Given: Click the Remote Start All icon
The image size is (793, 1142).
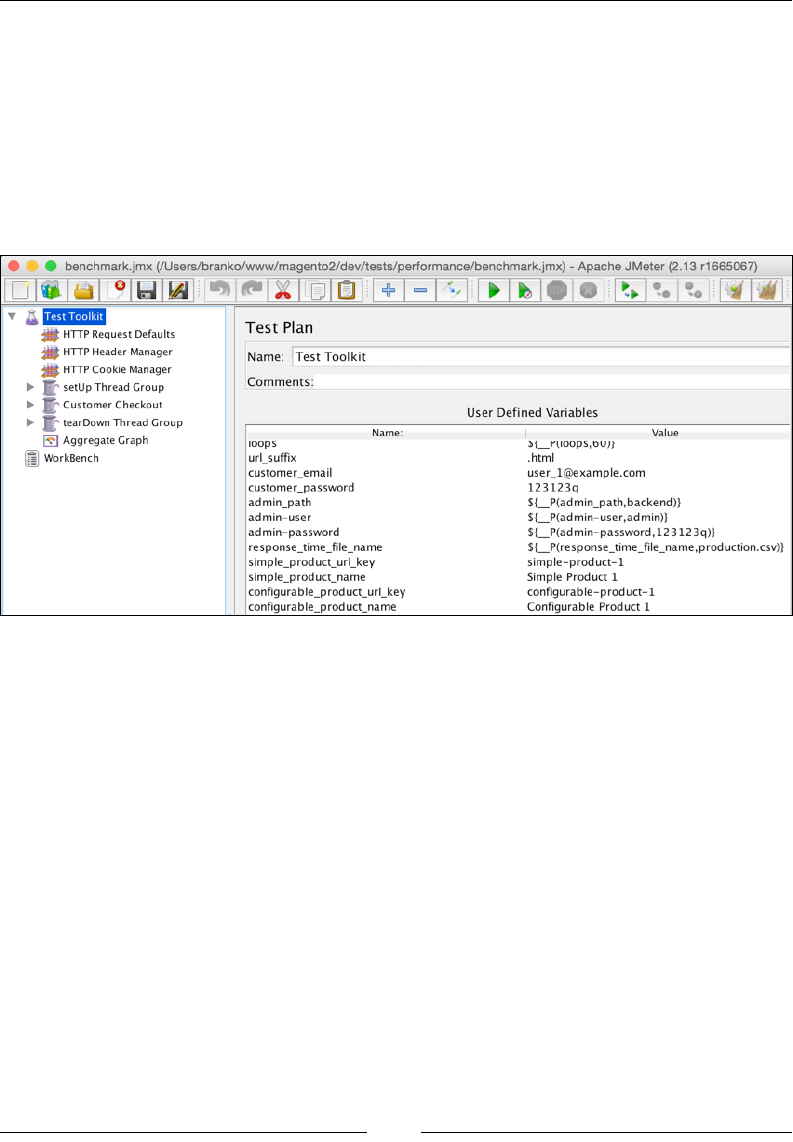Looking at the screenshot, I should [x=630, y=290].
